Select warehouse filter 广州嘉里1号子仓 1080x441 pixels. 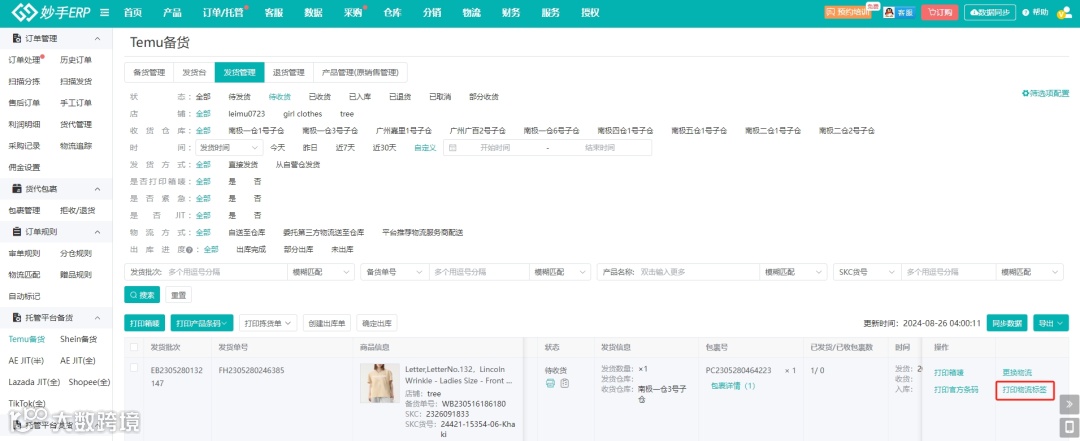(404, 130)
